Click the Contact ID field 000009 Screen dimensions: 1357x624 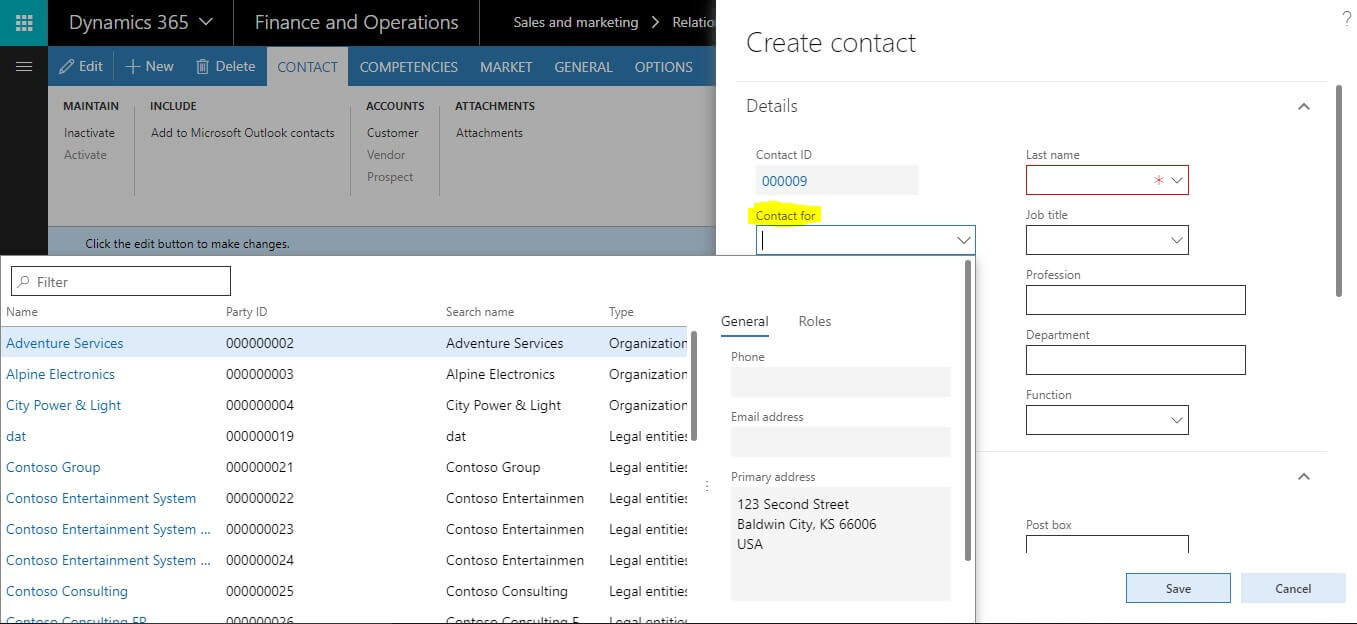click(x=837, y=181)
